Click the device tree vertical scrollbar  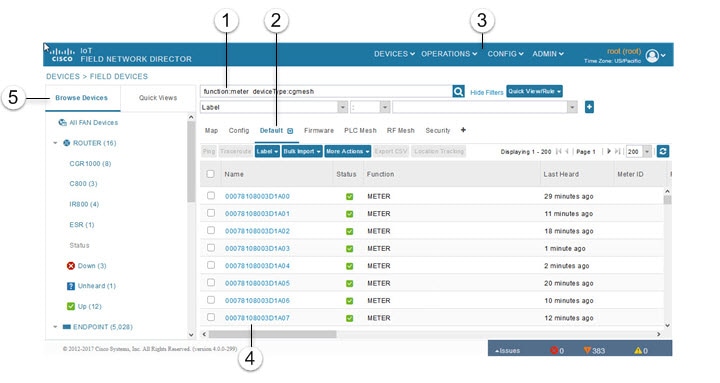191,162
